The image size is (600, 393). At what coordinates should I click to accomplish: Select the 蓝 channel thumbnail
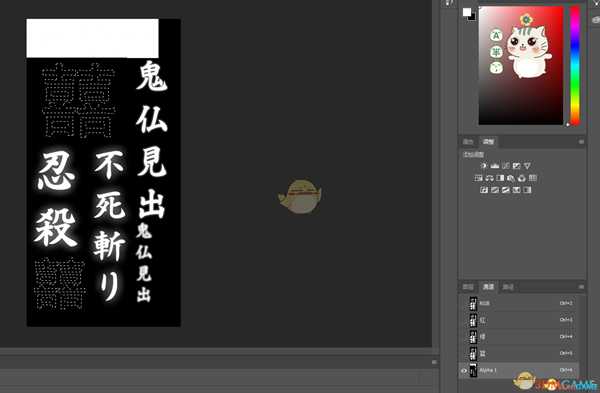tap(473, 354)
